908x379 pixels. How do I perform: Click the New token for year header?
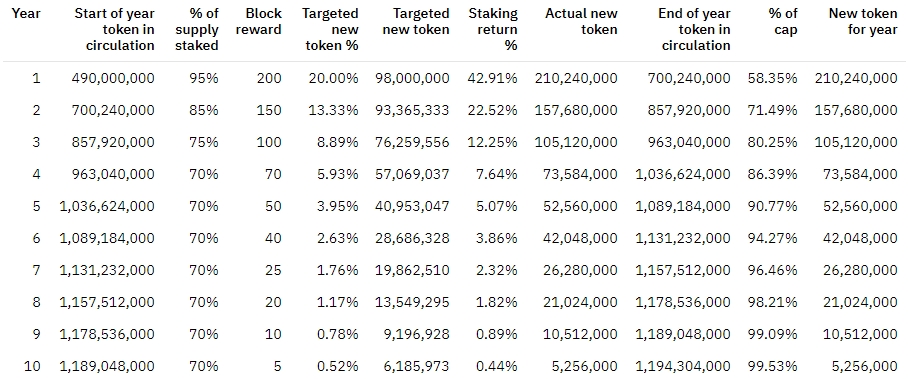(x=864, y=21)
